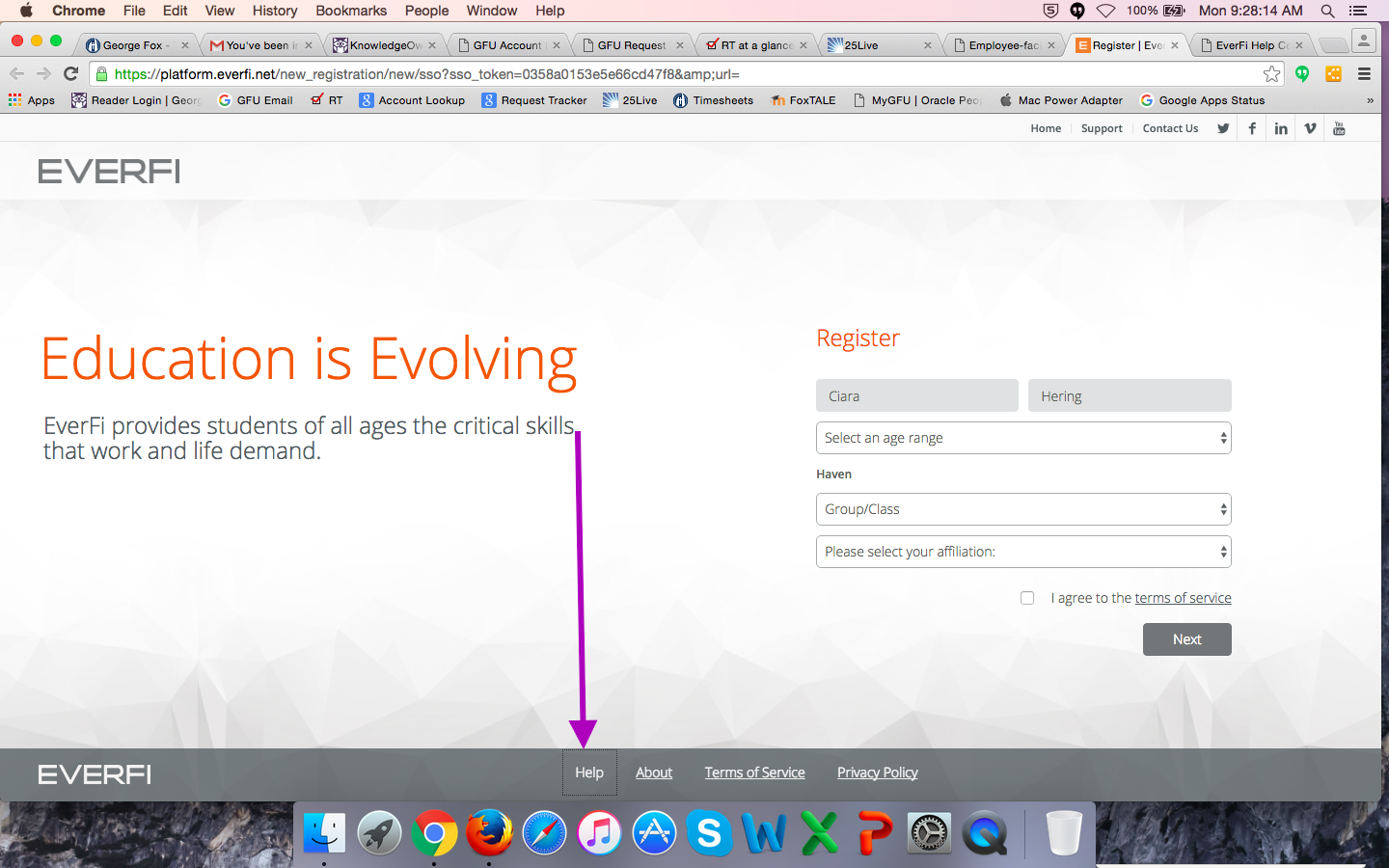The width and height of the screenshot is (1389, 868).
Task: Click the first name field containing Ciara
Action: pos(917,395)
